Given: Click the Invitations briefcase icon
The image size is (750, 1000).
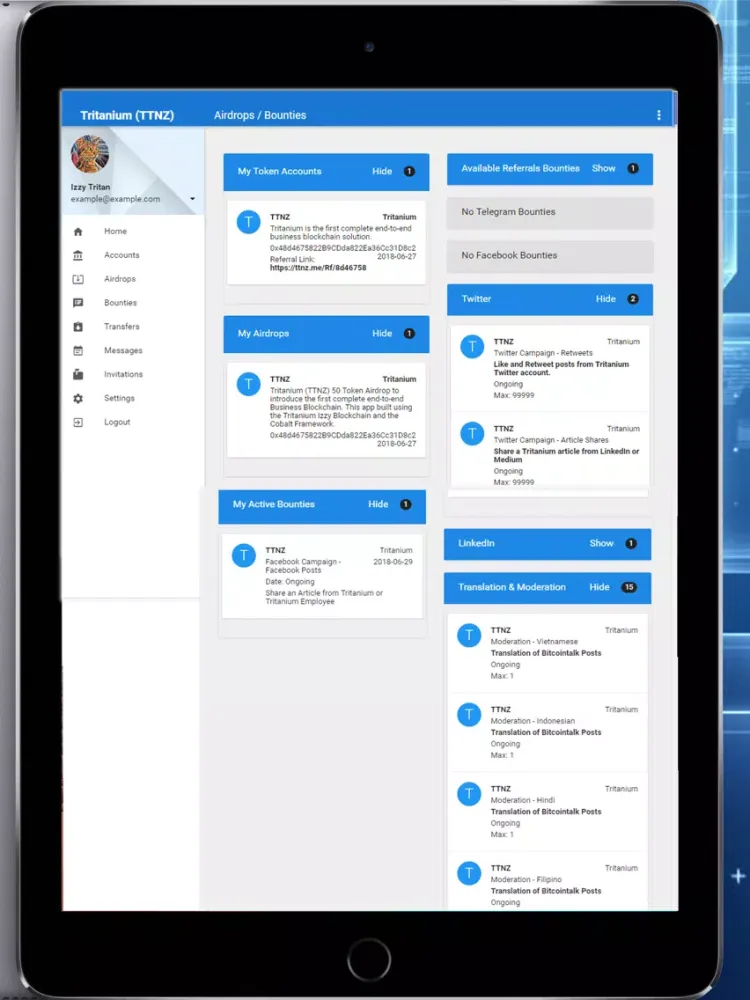Looking at the screenshot, I should point(78,374).
